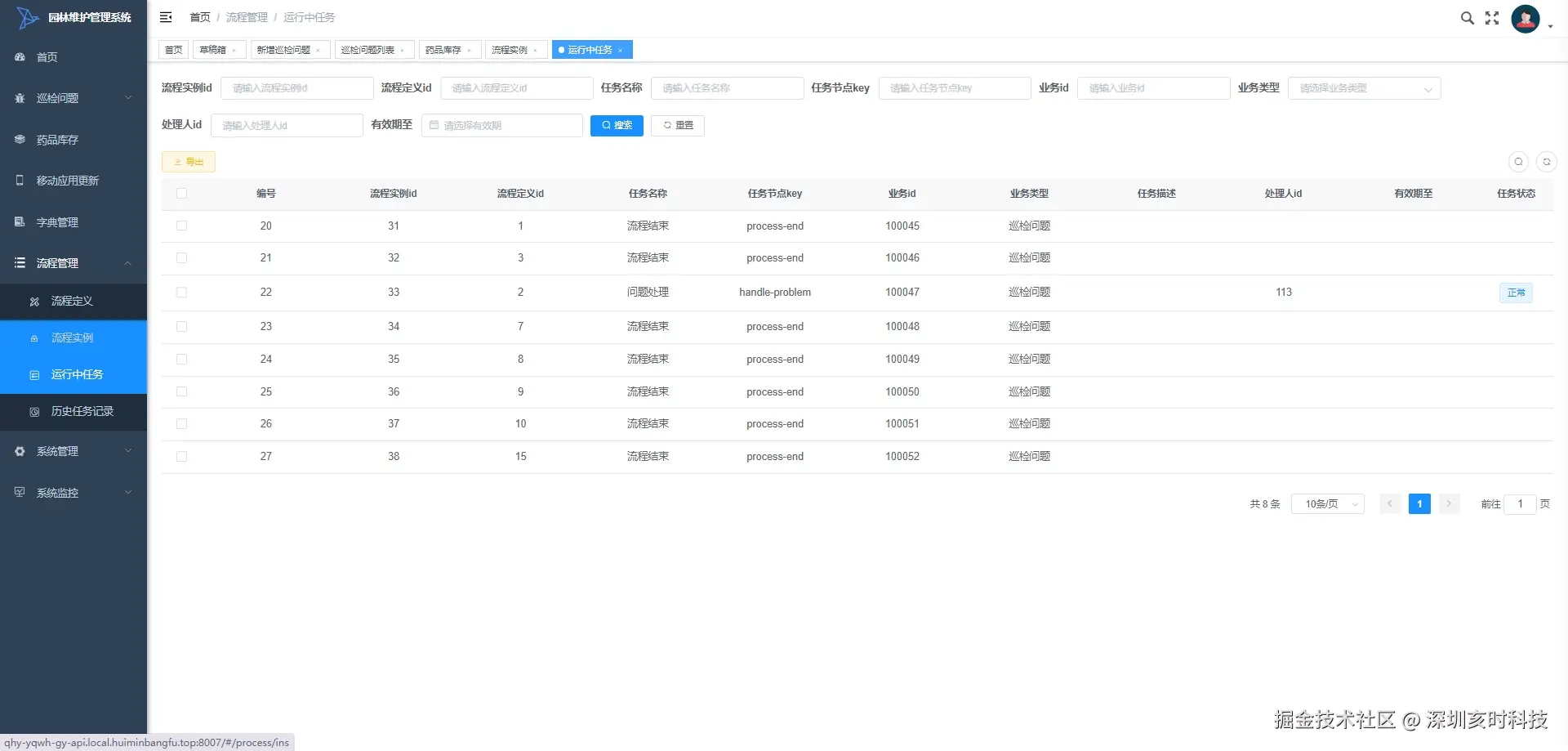The image size is (1568, 751).
Task: Click the 历史任务记录 icon in submenu
Action: [34, 412]
